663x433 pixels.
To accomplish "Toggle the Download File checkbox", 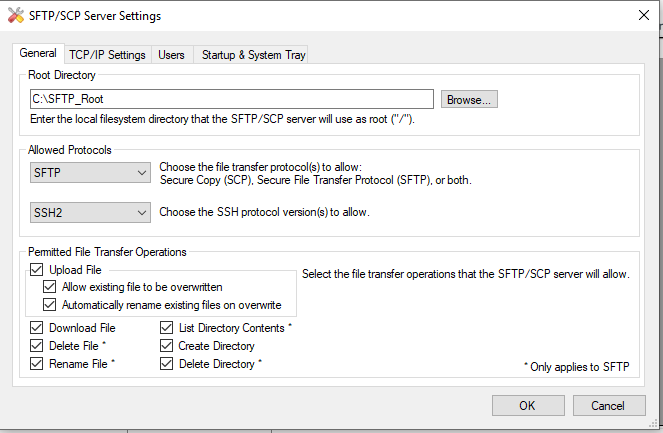I will click(x=38, y=328).
